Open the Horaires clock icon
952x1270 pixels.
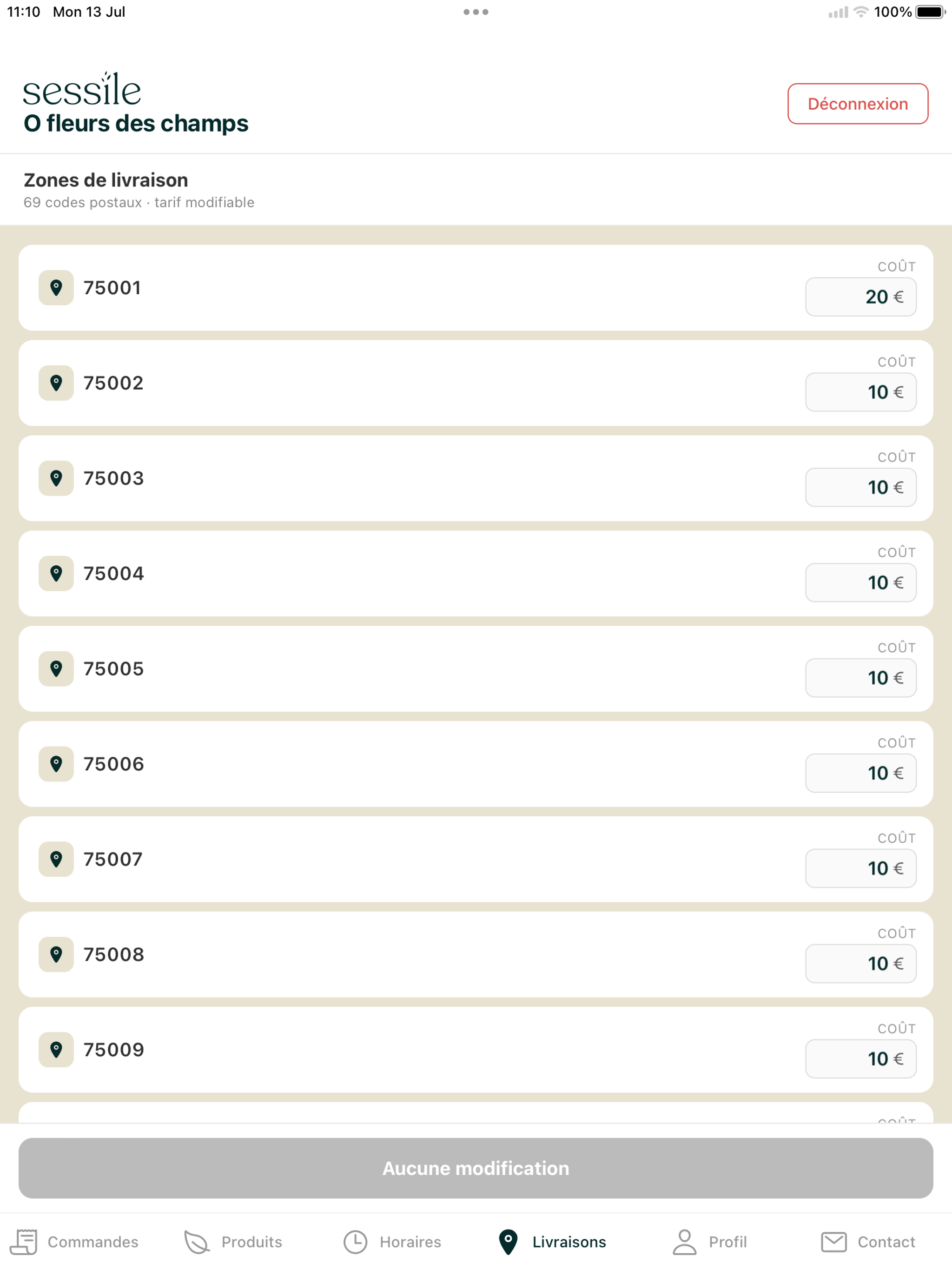tap(356, 1242)
